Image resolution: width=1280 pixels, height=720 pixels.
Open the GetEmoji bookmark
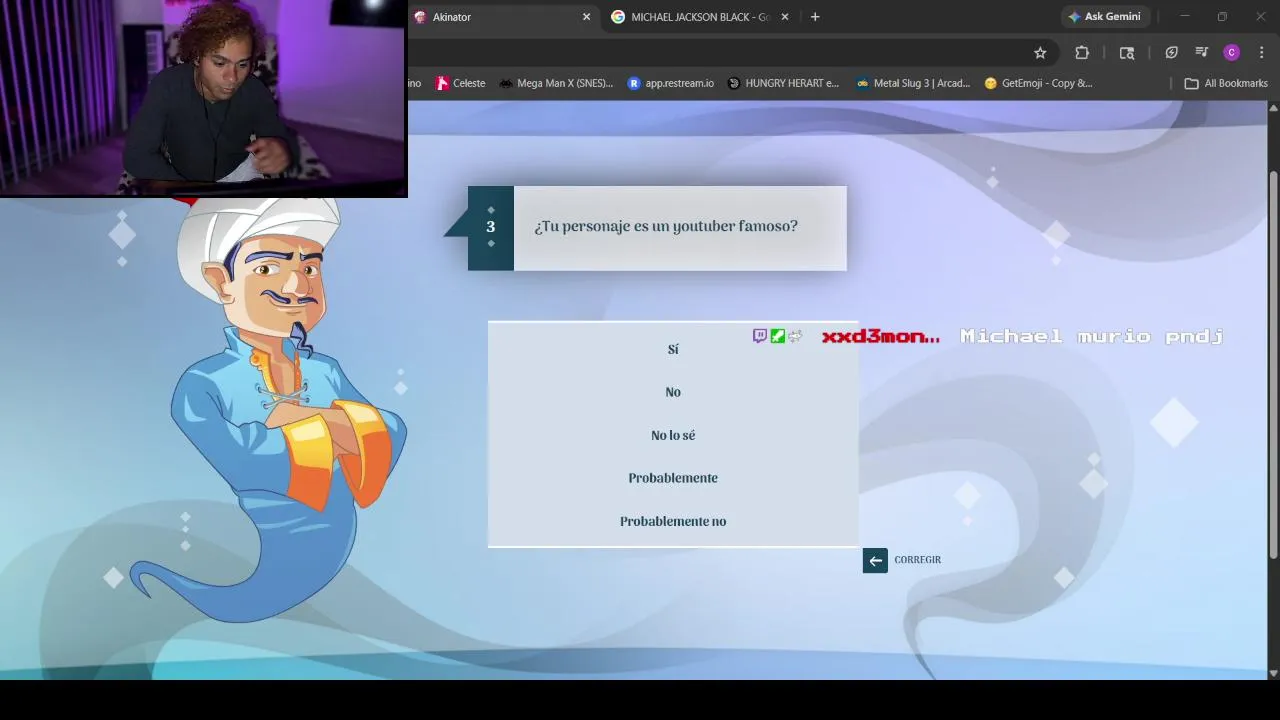1039,83
